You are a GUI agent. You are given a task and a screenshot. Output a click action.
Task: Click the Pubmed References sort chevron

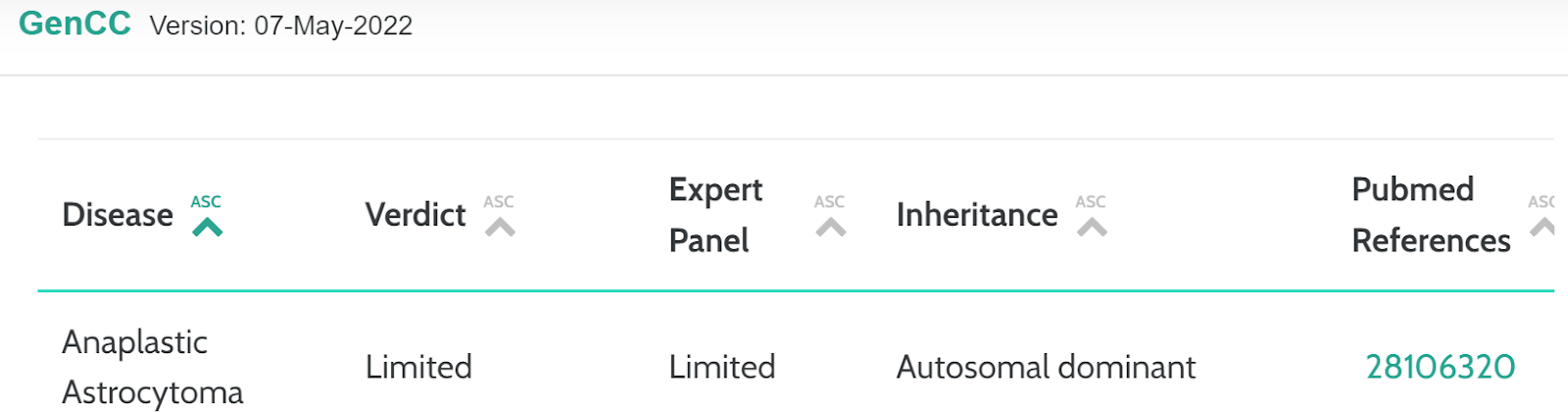coord(1543,228)
